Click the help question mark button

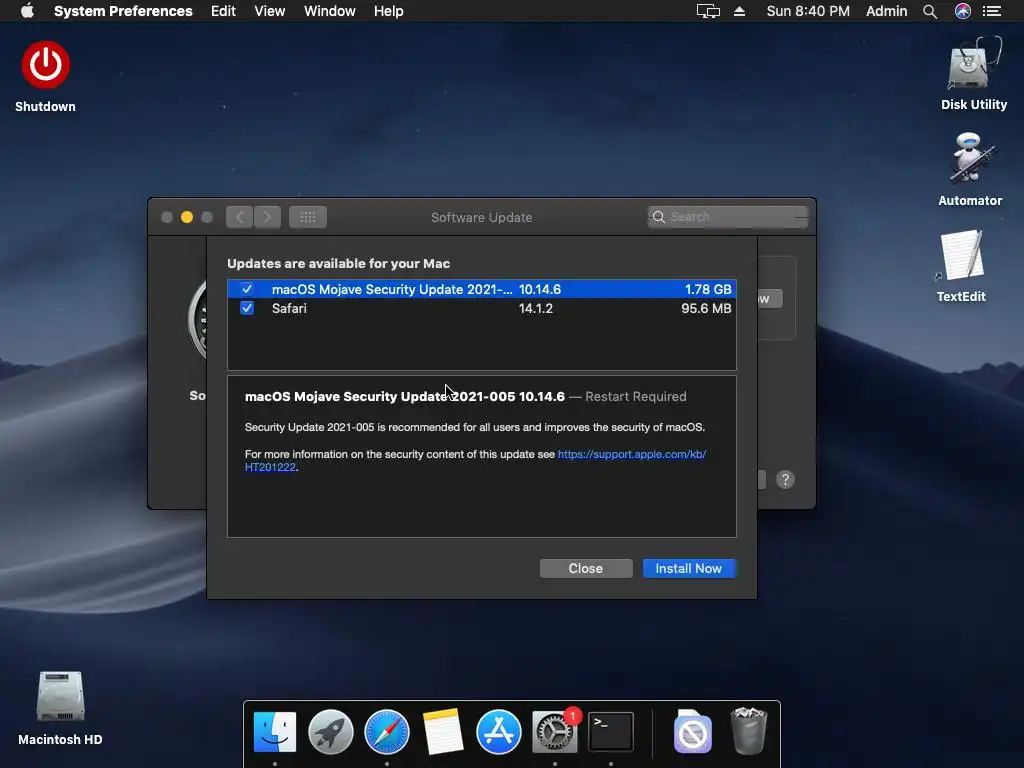coord(785,479)
